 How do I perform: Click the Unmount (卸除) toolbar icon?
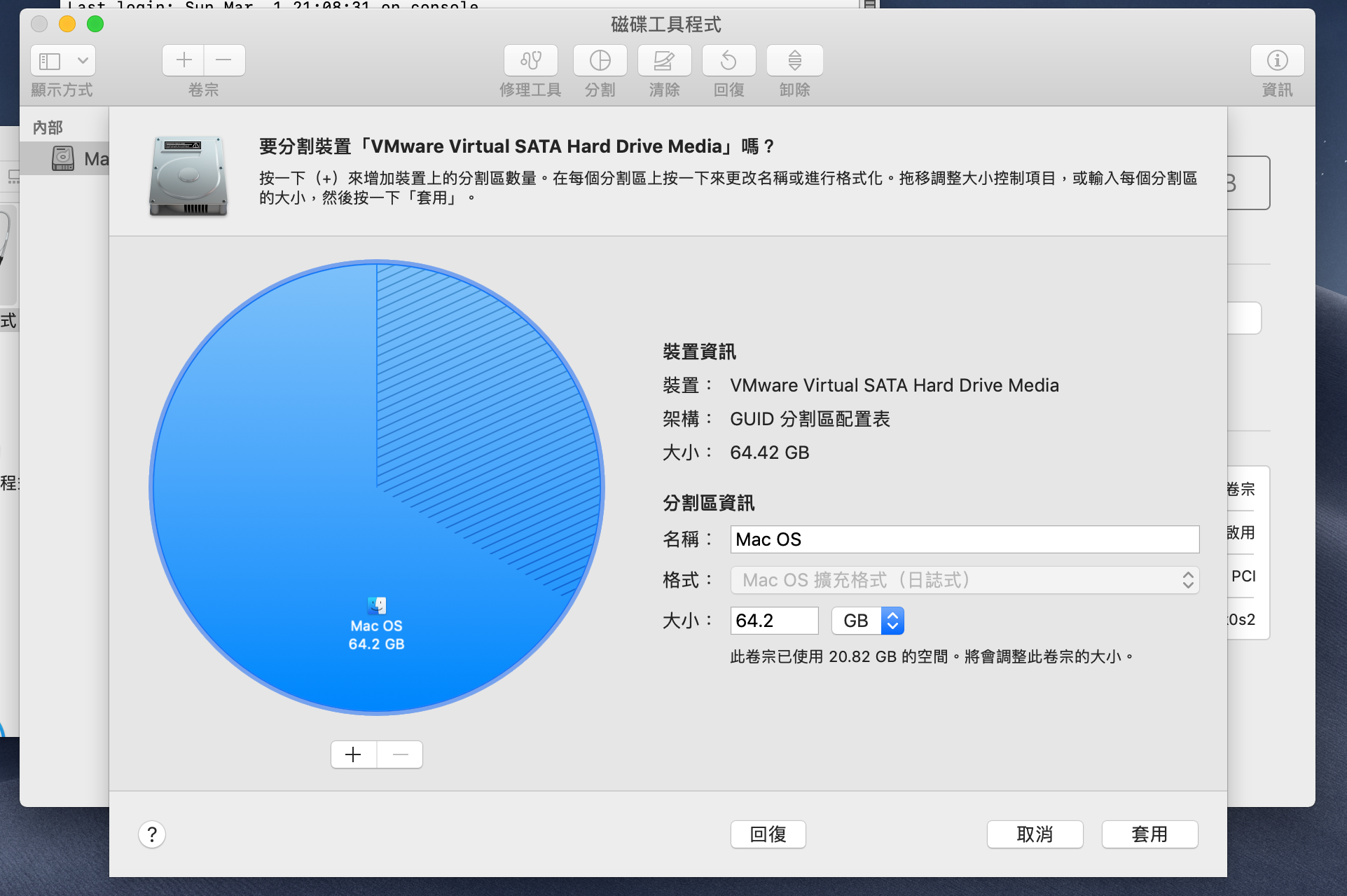pos(794,60)
